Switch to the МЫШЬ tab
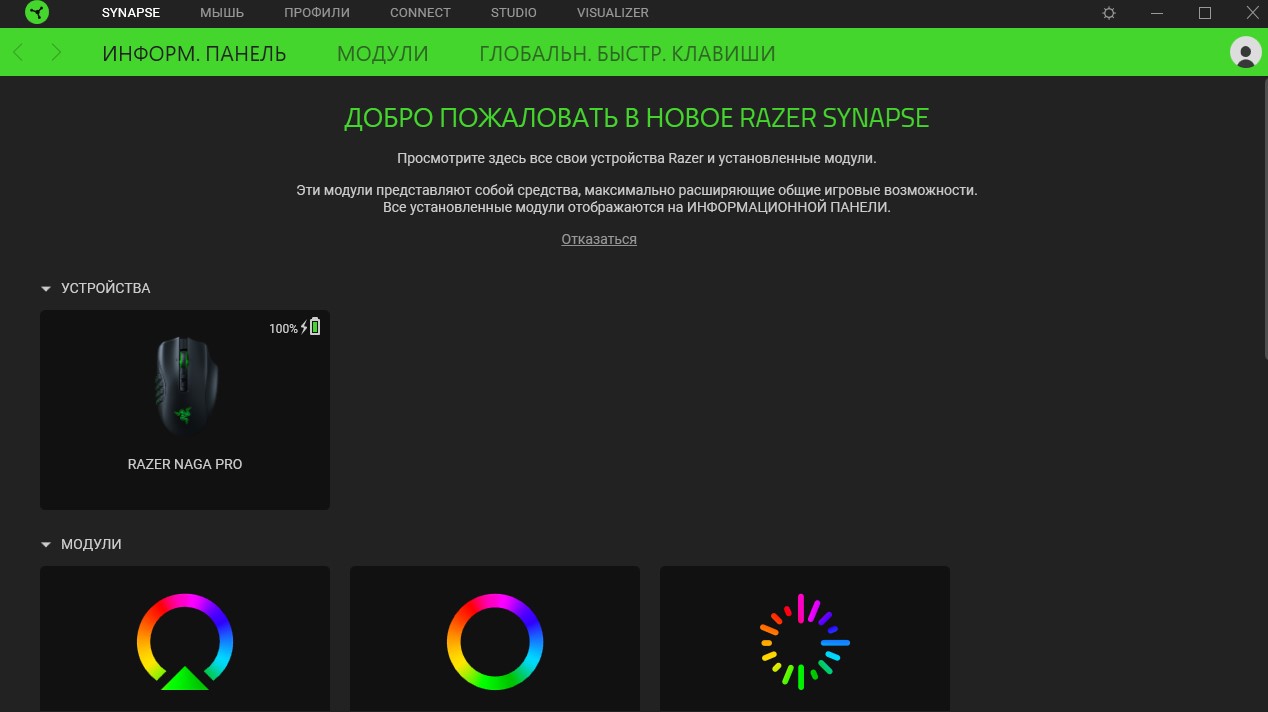This screenshot has height=712, width=1268. click(221, 13)
